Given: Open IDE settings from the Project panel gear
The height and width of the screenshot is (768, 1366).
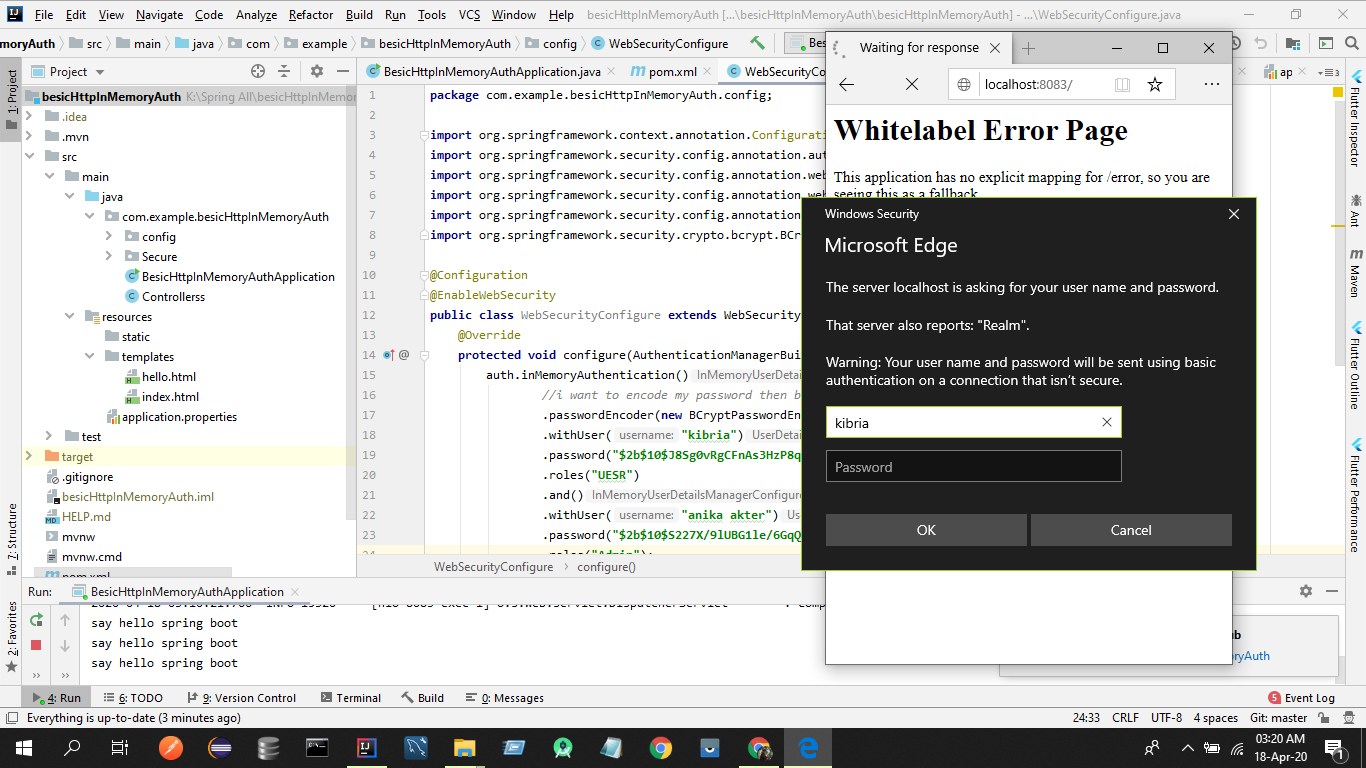Looking at the screenshot, I should point(316,71).
